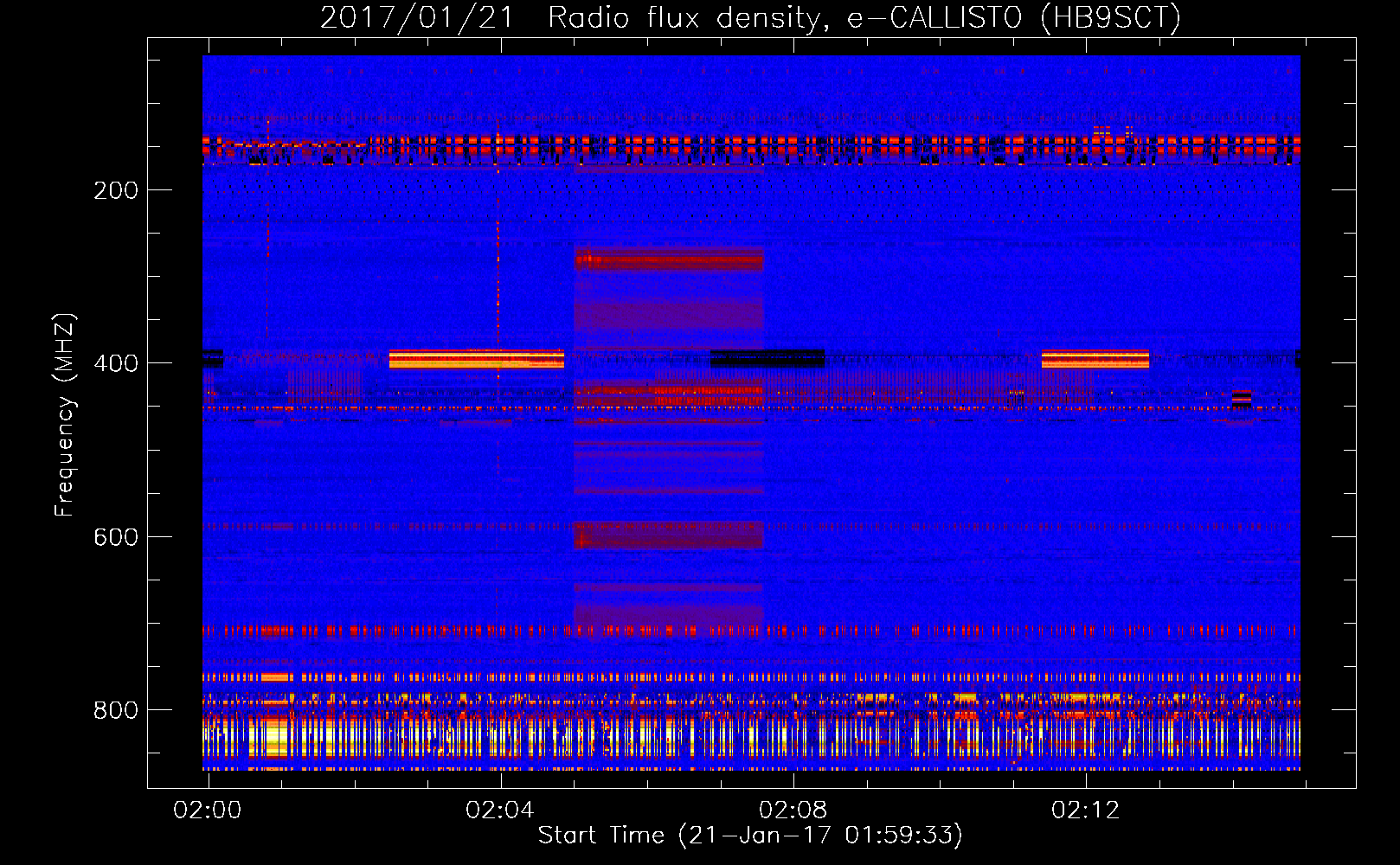Click the 600 frequency tick label
The height and width of the screenshot is (865, 1400).
point(116,537)
